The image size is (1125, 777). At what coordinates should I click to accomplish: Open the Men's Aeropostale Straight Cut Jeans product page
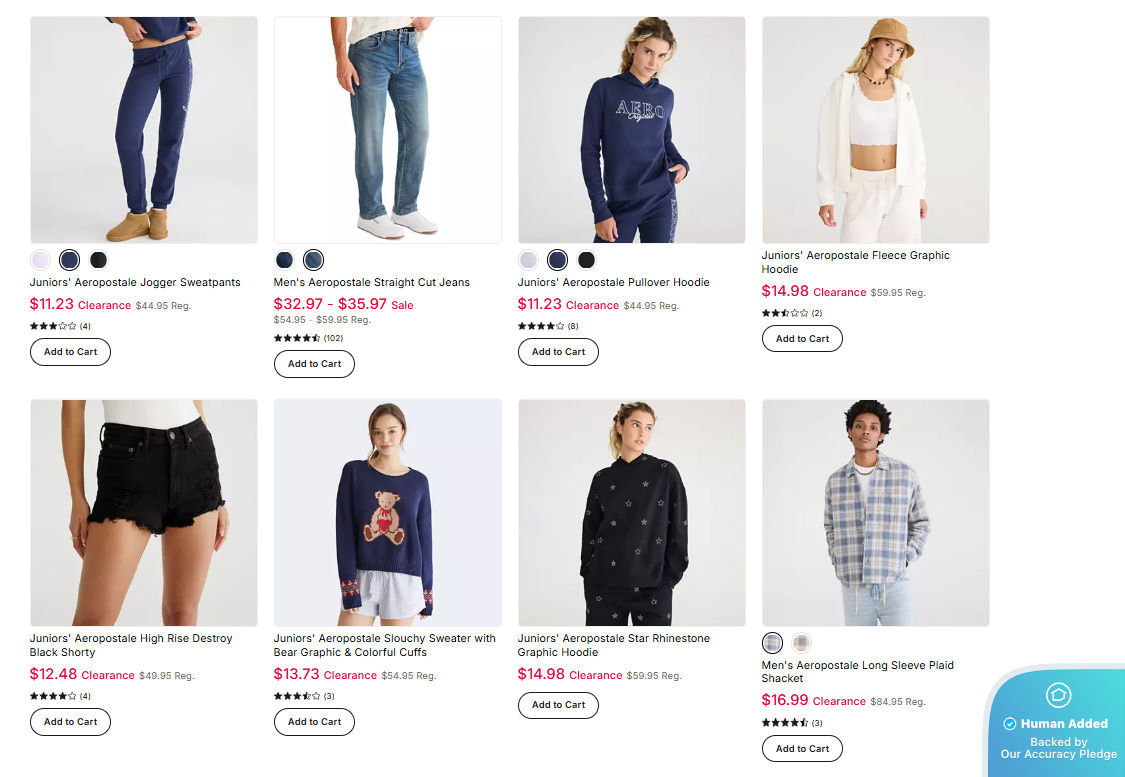(371, 281)
